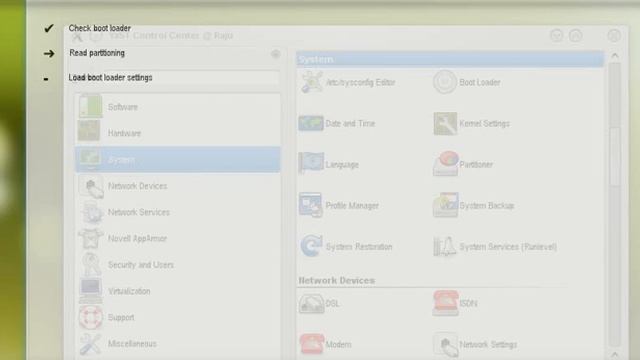Viewport: 640px width, 360px height.
Task: Open the Modem telephone icon
Action: coord(312,344)
